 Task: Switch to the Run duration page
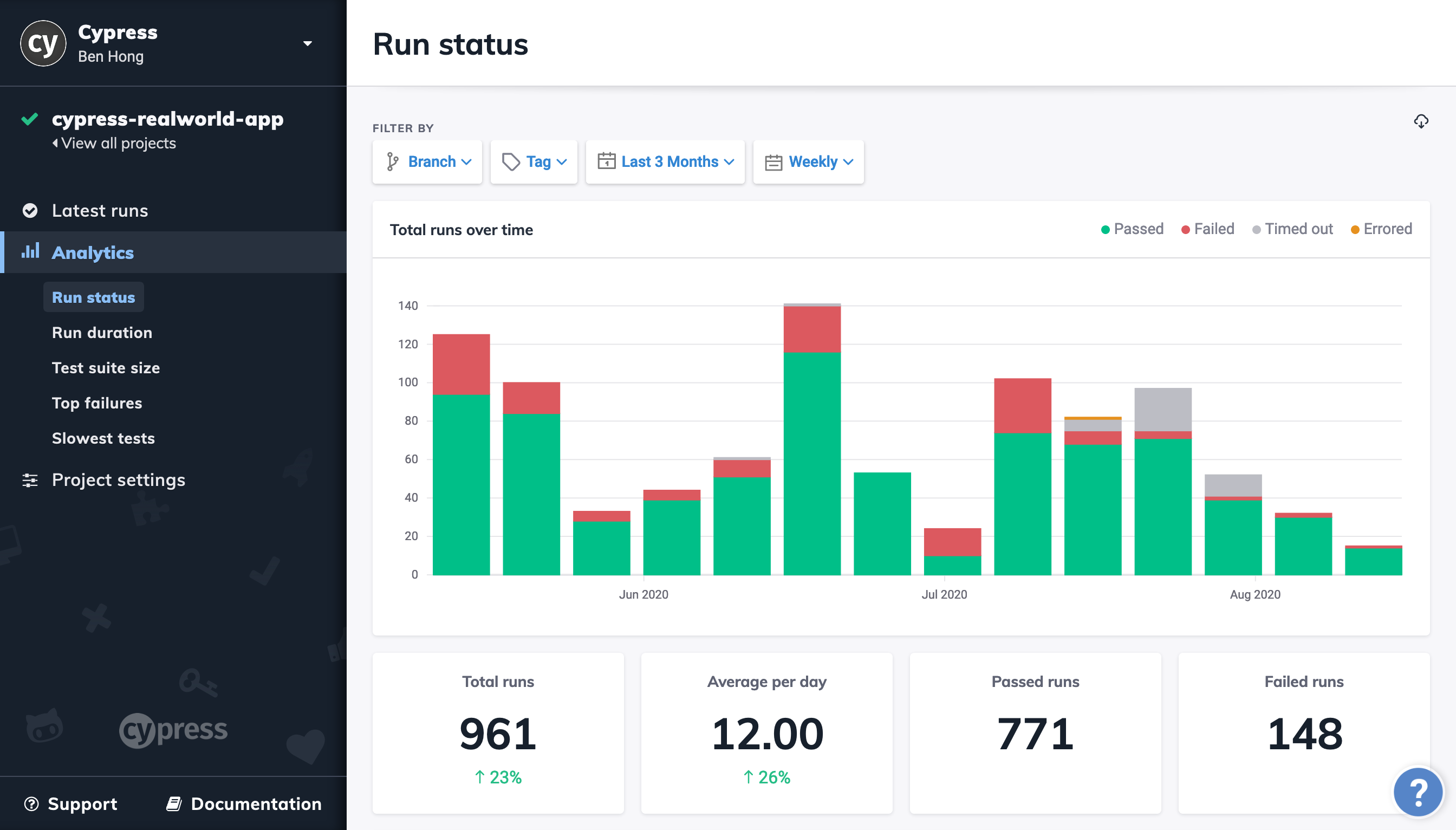pyautogui.click(x=102, y=332)
